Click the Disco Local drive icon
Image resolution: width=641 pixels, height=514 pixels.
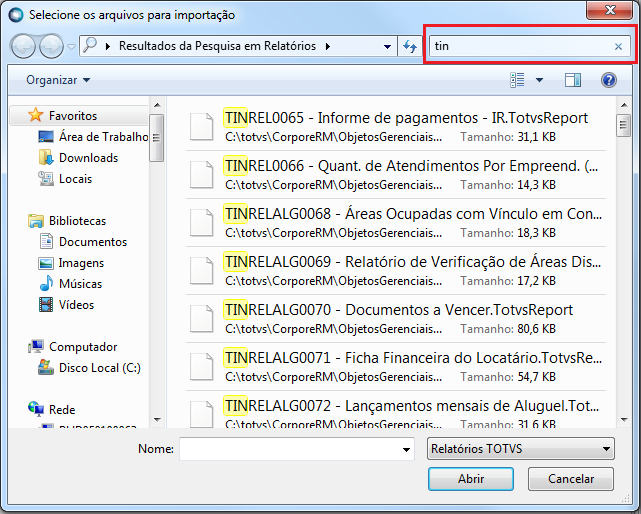point(46,367)
